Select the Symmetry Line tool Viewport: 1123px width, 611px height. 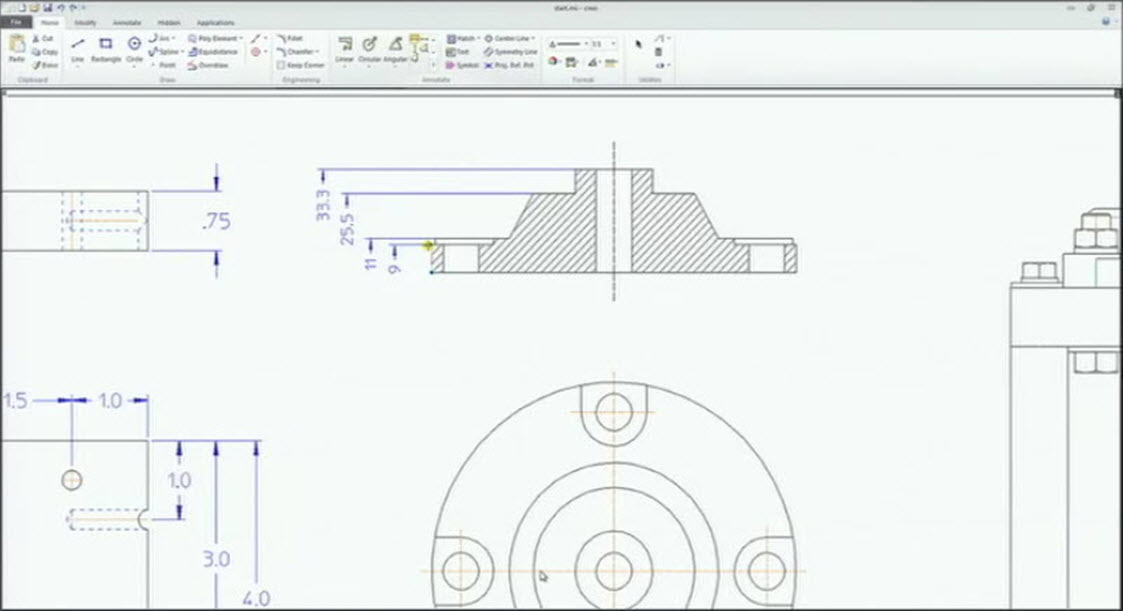click(510, 52)
